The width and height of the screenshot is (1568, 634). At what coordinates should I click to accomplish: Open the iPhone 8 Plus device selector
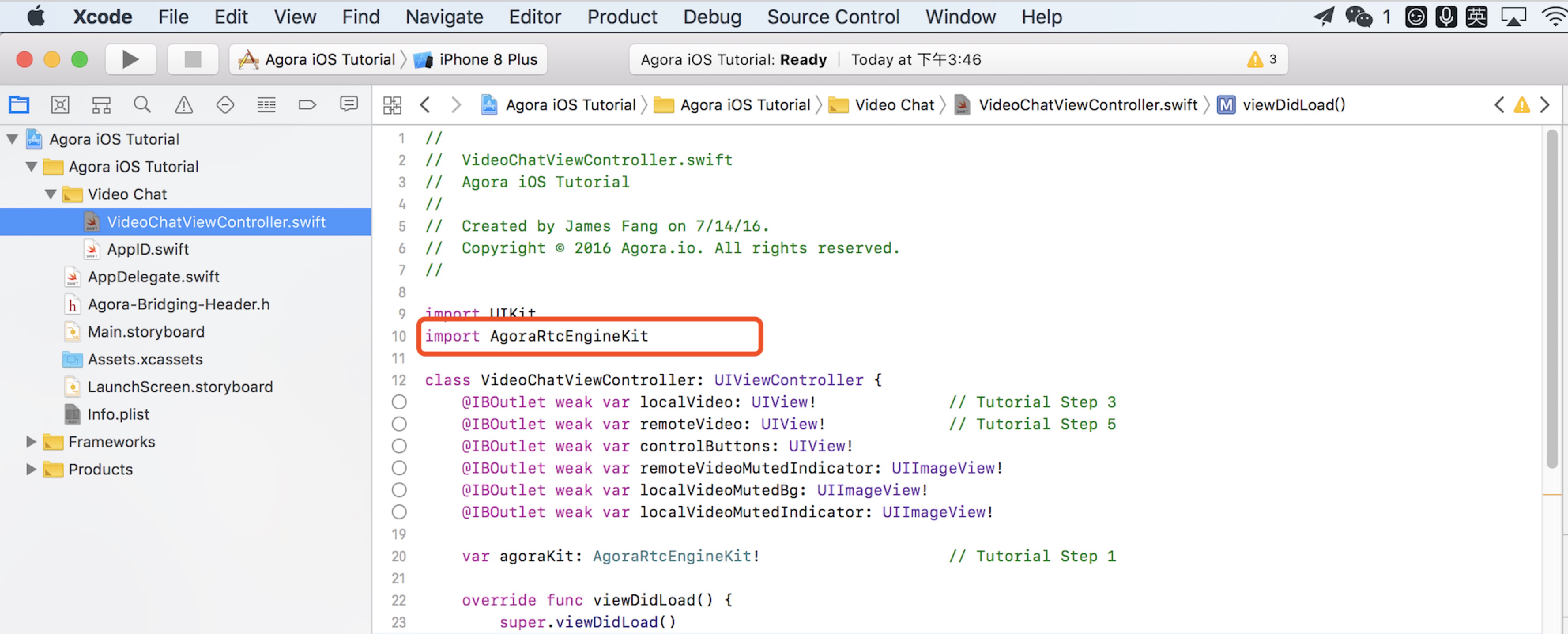click(476, 59)
